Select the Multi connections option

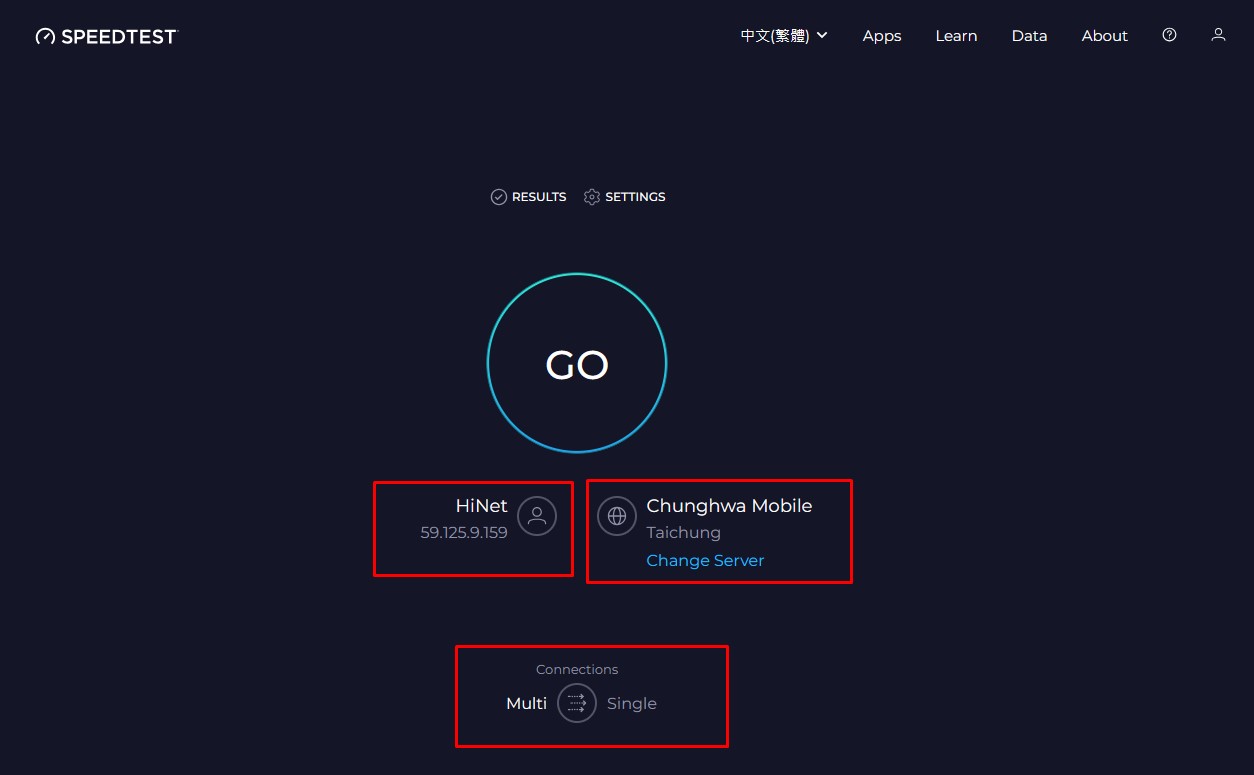pos(526,703)
